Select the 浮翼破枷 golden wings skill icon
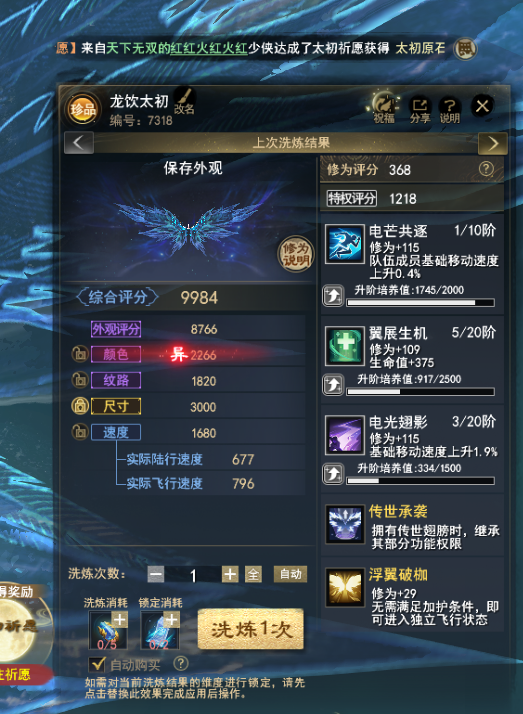The width and height of the screenshot is (523, 714). pyautogui.click(x=345, y=587)
